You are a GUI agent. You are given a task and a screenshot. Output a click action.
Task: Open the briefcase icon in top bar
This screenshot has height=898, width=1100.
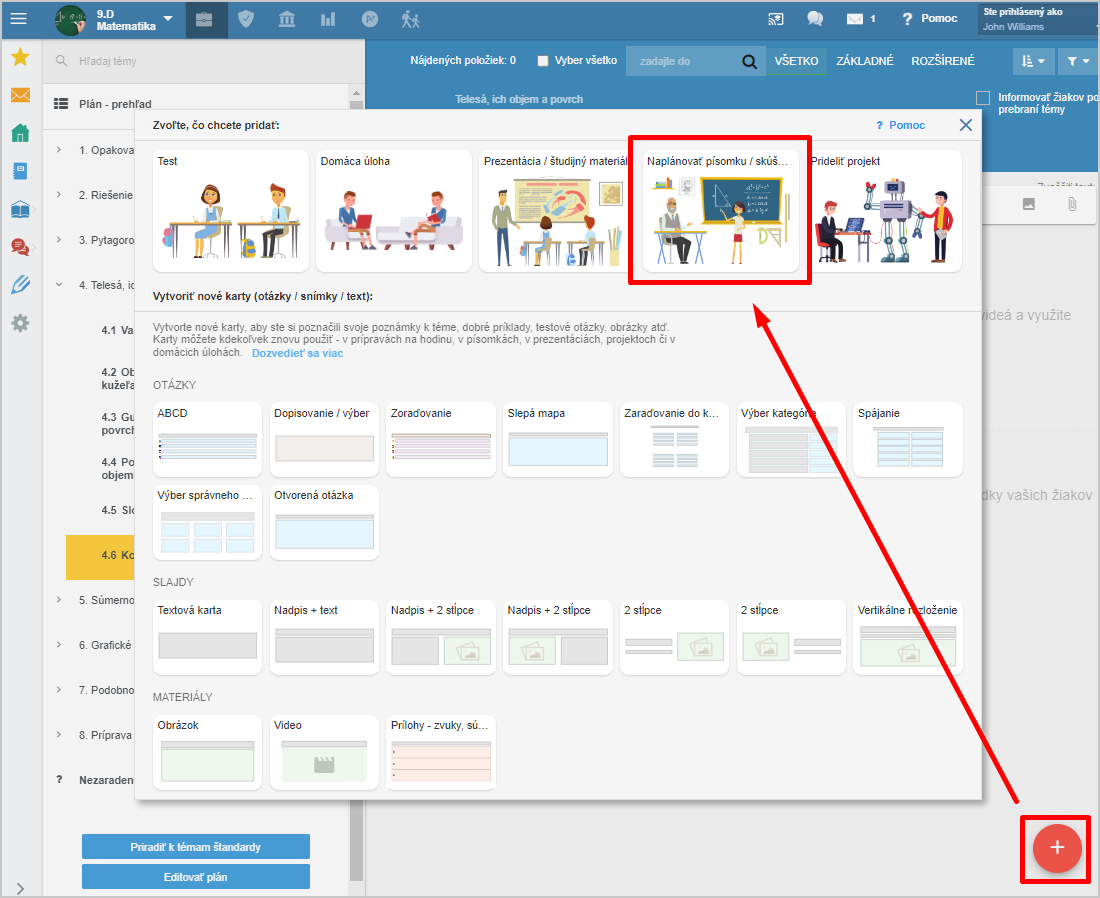[204, 19]
